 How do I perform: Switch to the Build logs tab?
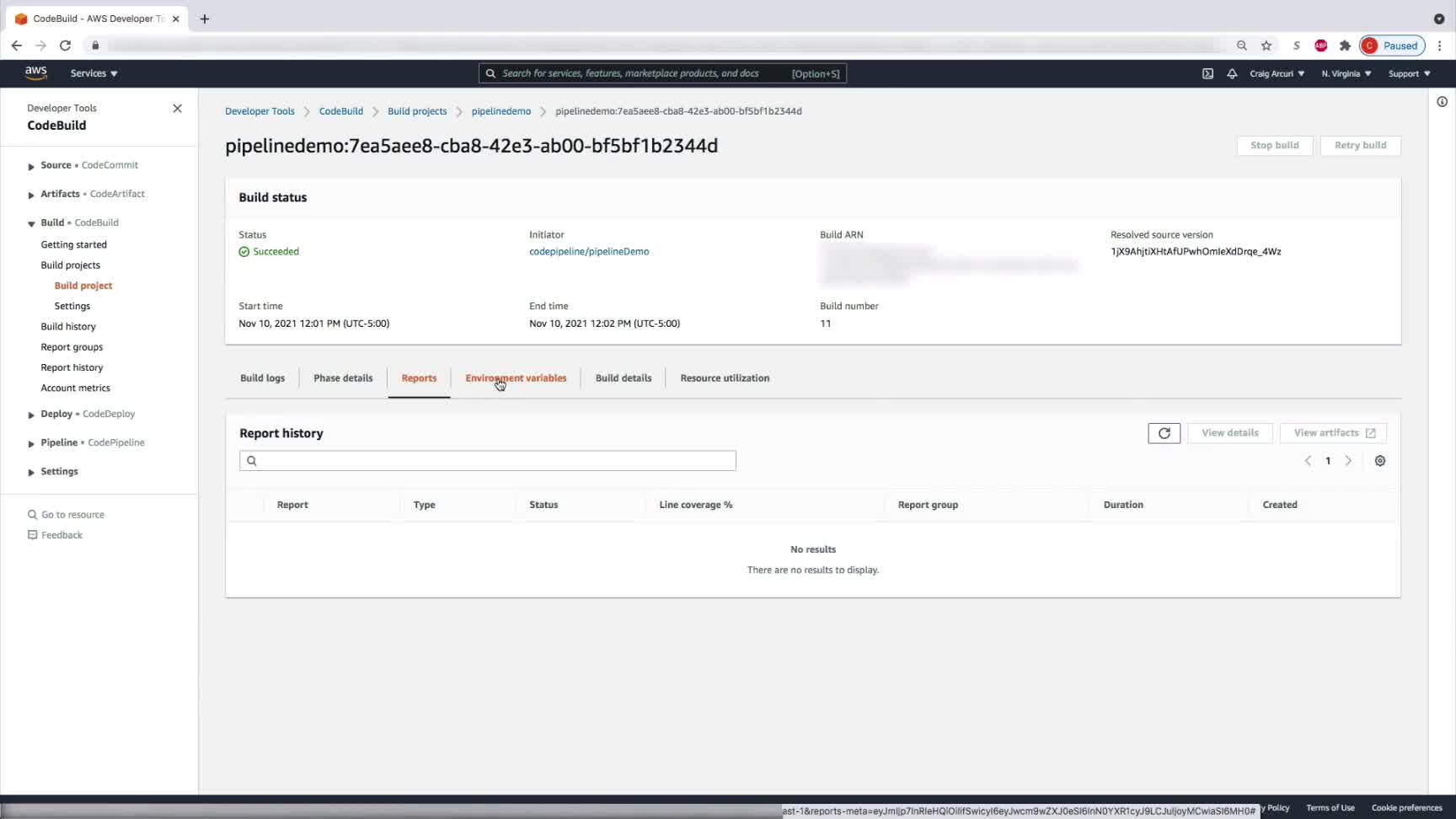point(262,378)
